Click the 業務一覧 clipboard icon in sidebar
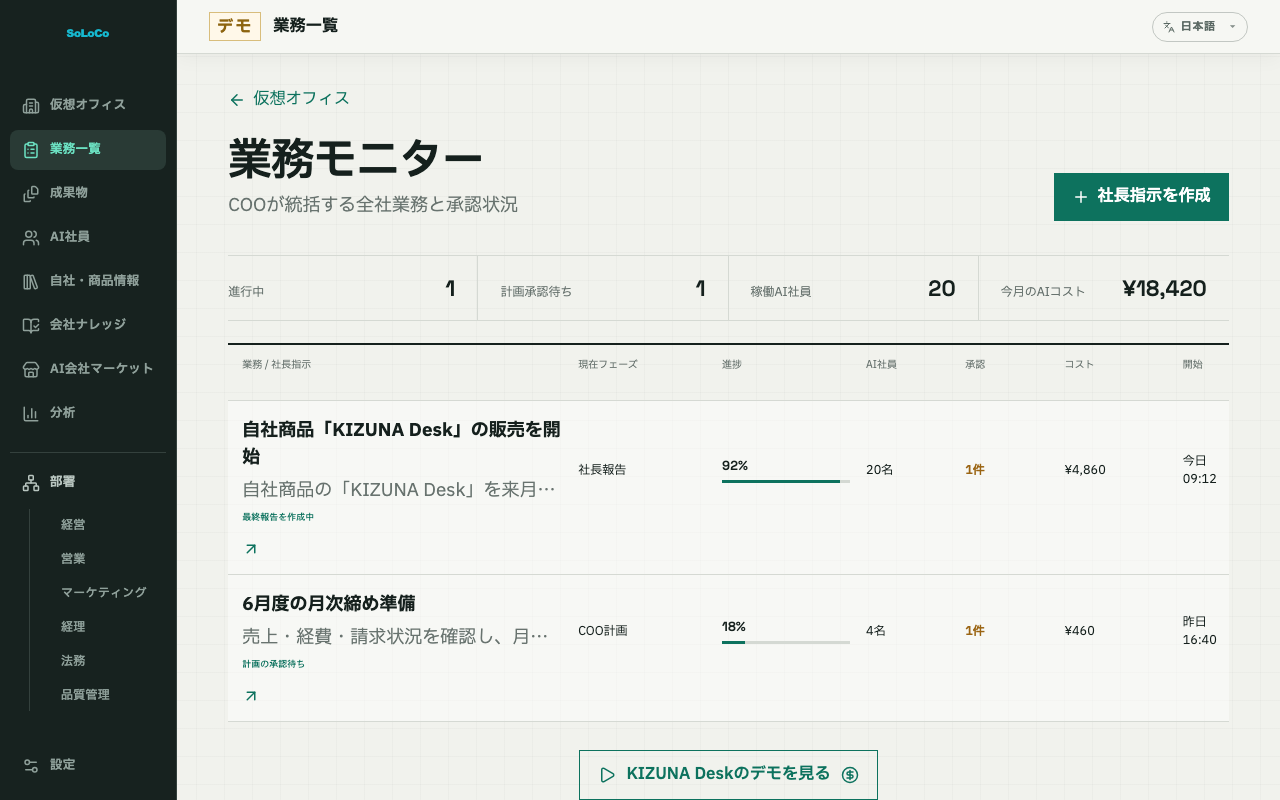 pos(31,149)
